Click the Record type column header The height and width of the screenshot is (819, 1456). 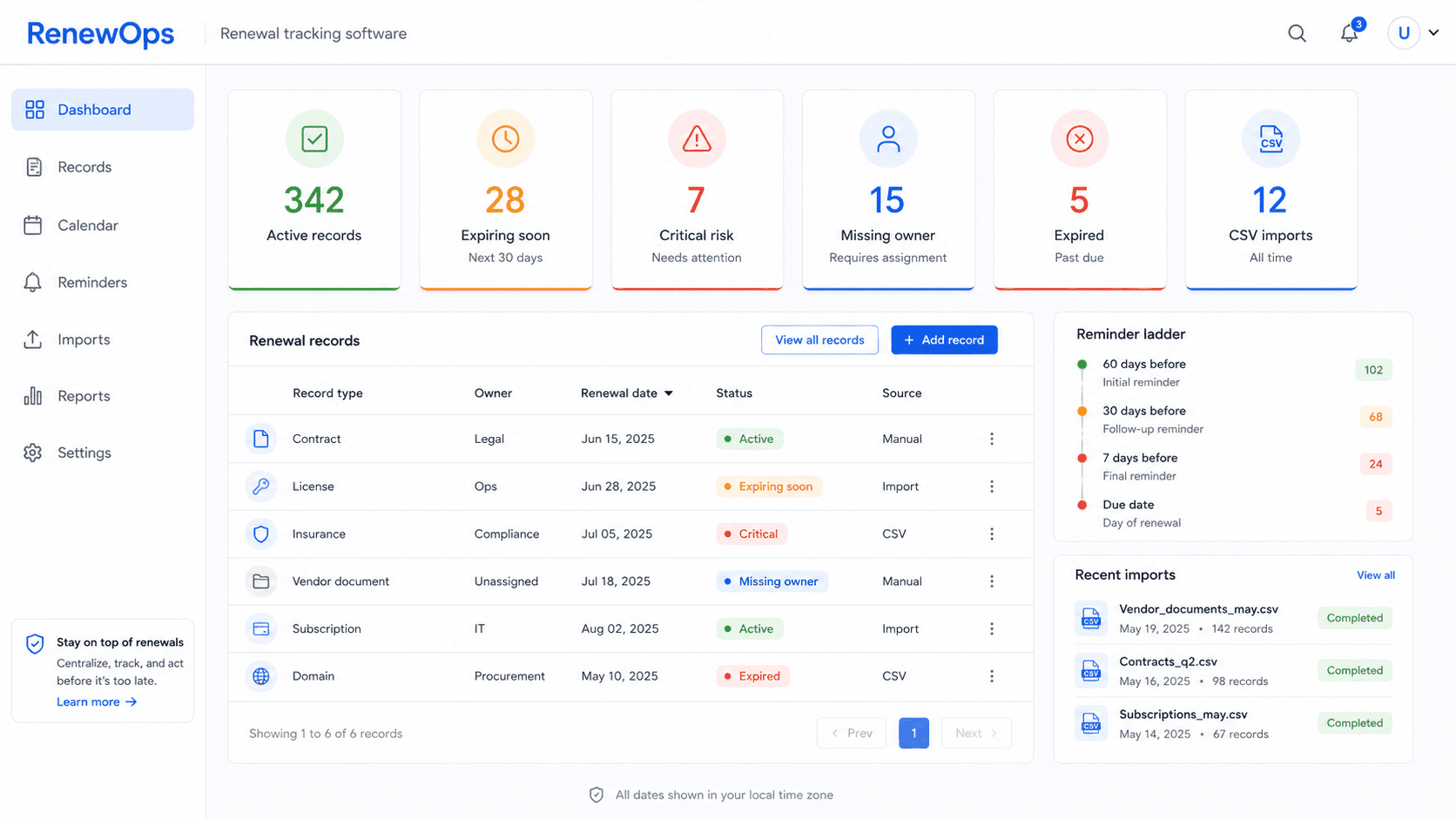click(327, 393)
